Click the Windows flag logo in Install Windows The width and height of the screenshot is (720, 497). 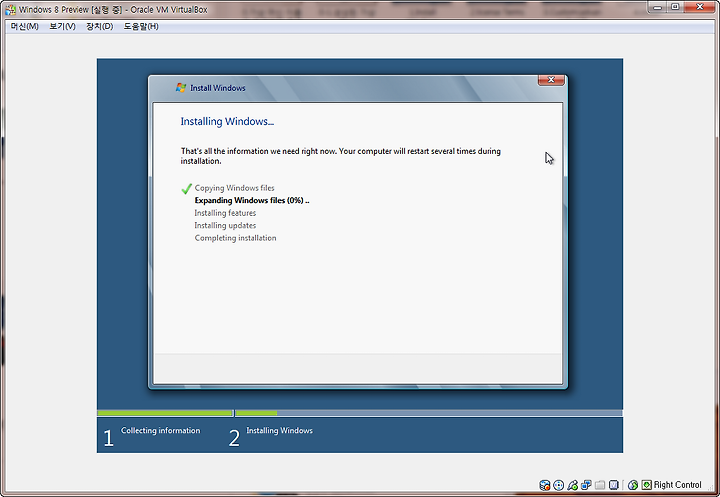click(x=181, y=88)
